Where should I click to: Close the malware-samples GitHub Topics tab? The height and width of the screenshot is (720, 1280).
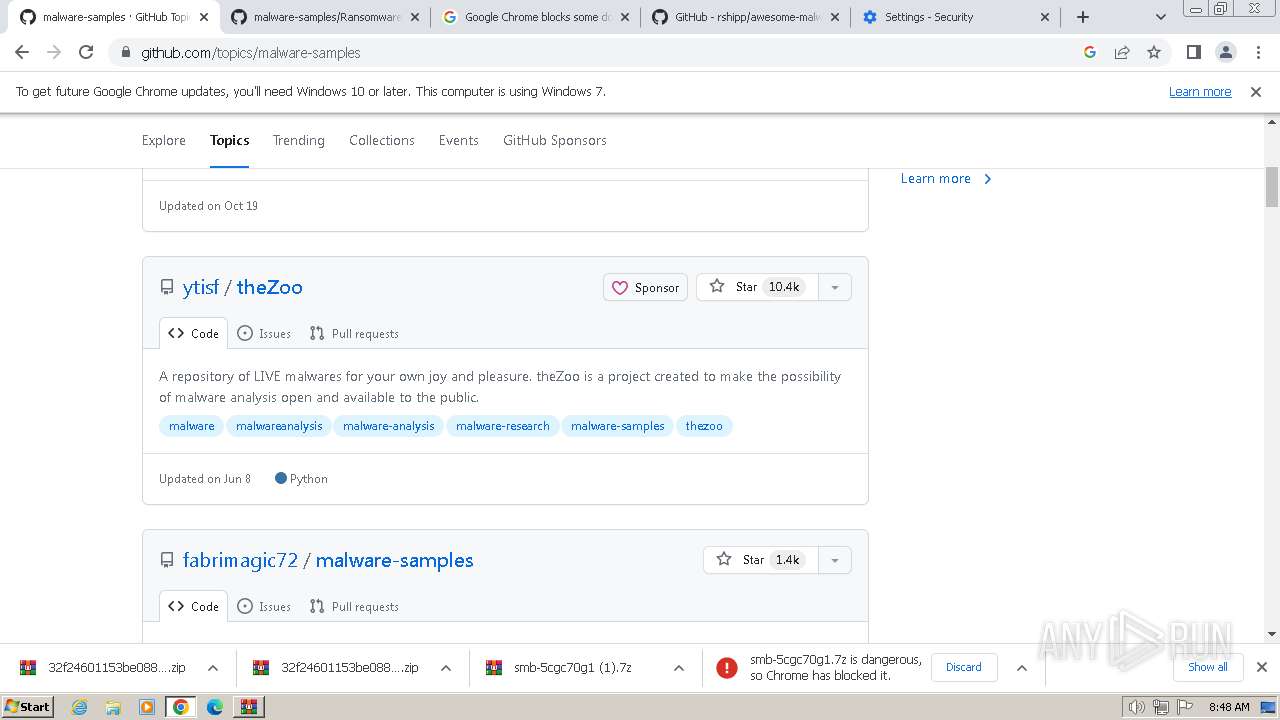coord(203,17)
